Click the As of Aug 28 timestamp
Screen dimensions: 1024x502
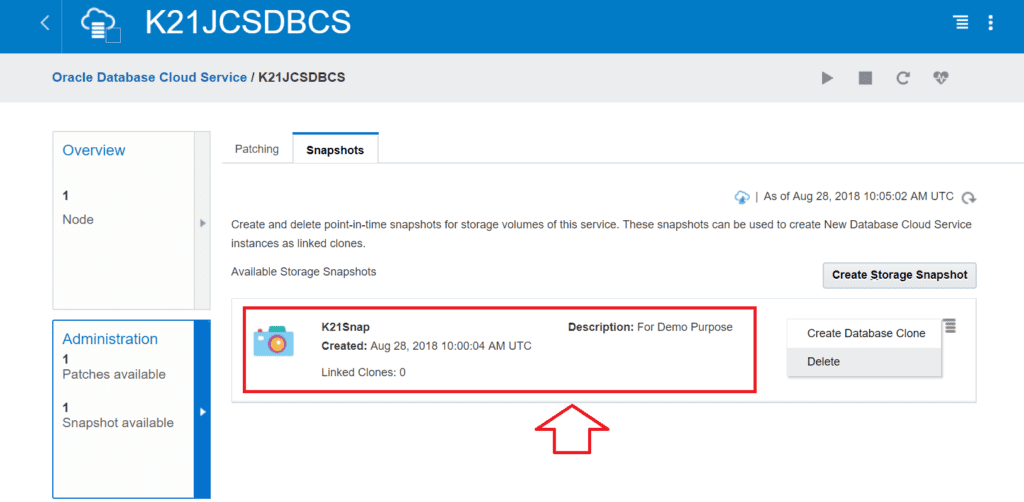point(858,196)
